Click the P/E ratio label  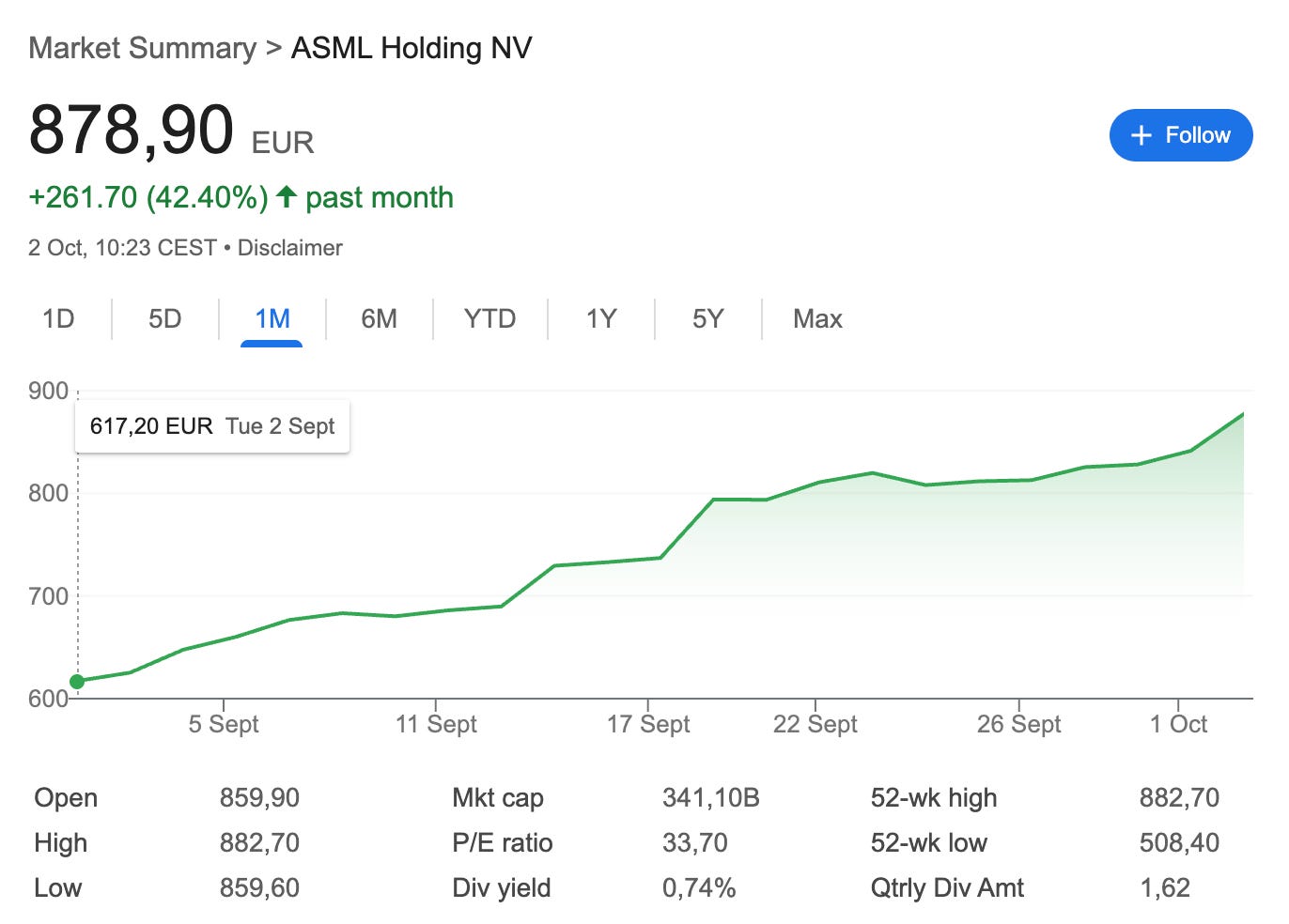tap(503, 843)
